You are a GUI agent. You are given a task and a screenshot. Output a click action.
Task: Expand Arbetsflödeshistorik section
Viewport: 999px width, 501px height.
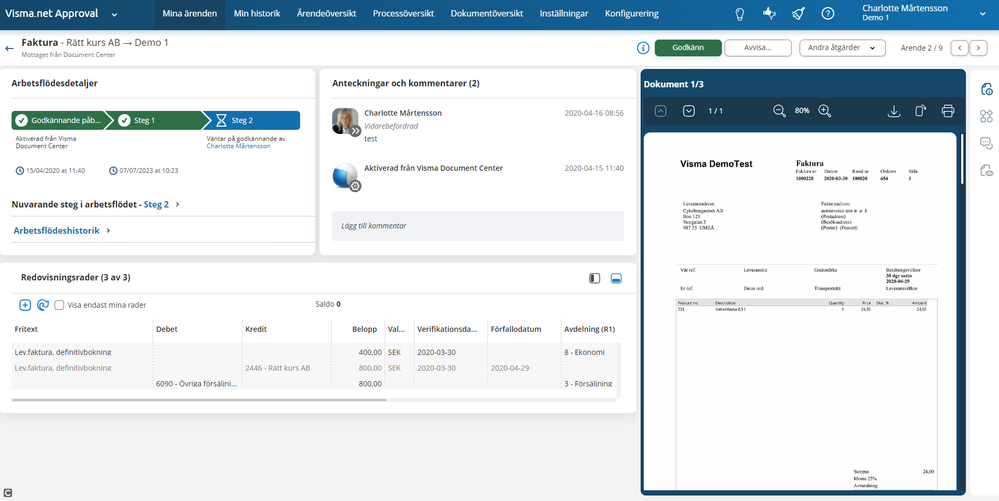tap(62, 231)
